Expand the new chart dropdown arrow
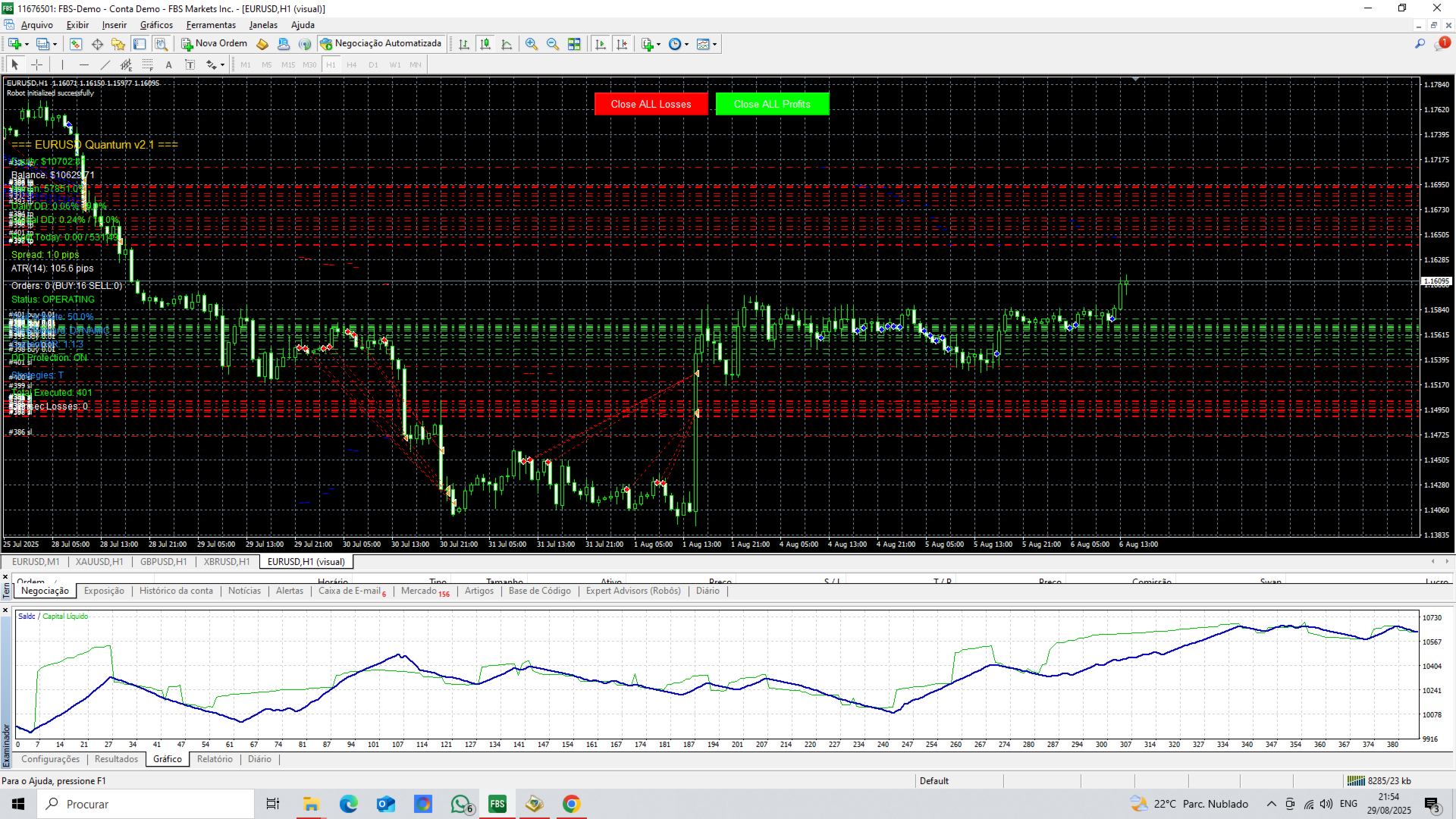This screenshot has width=1456, height=819. point(27,44)
